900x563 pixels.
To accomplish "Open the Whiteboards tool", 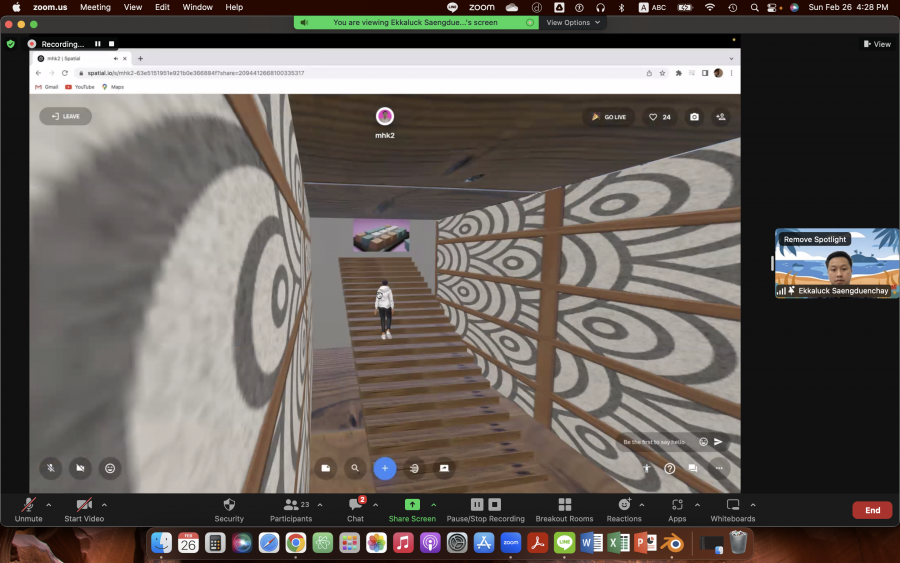I will click(733, 505).
